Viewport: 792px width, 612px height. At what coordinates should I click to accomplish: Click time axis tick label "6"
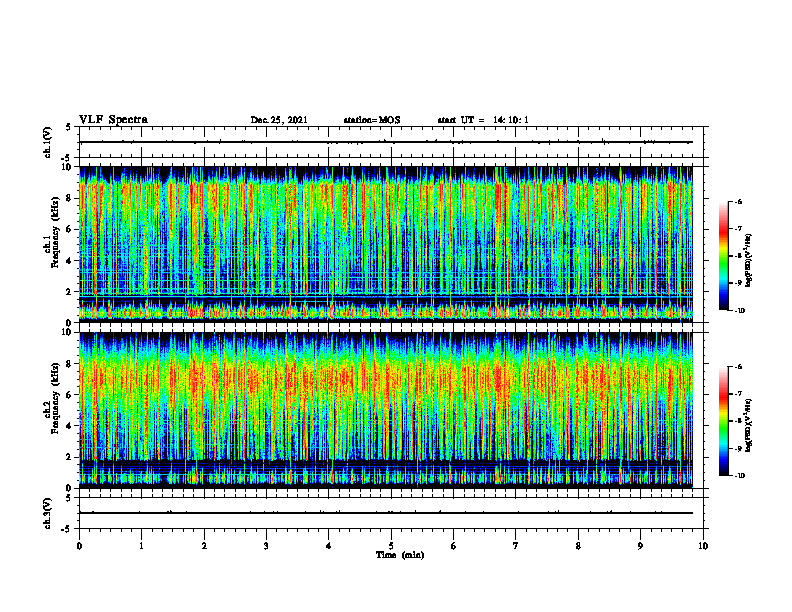pos(454,546)
